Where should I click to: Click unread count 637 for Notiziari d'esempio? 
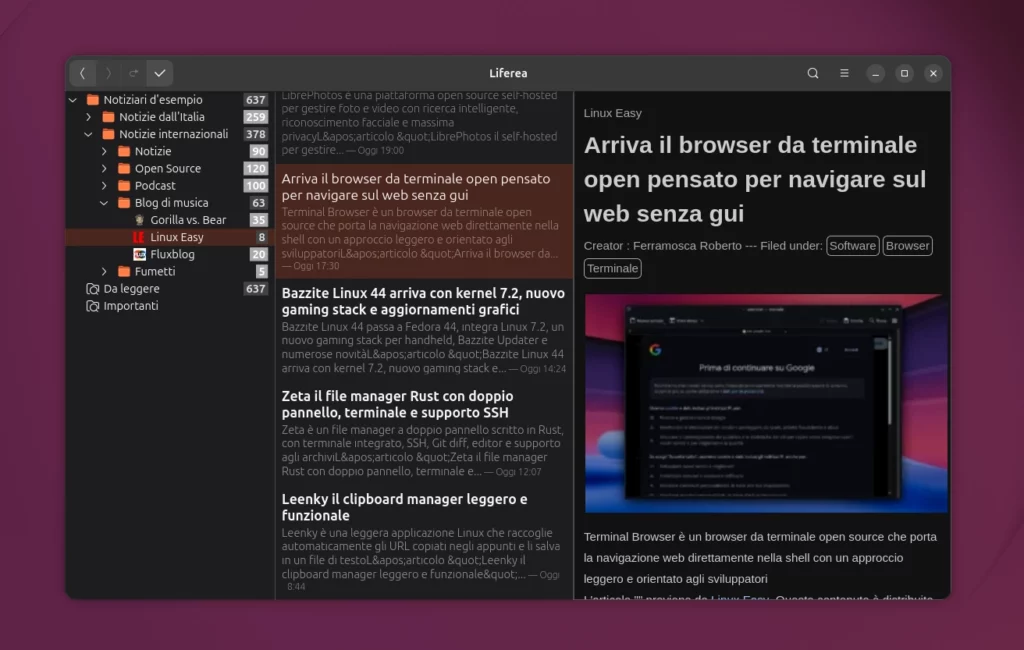(x=255, y=100)
